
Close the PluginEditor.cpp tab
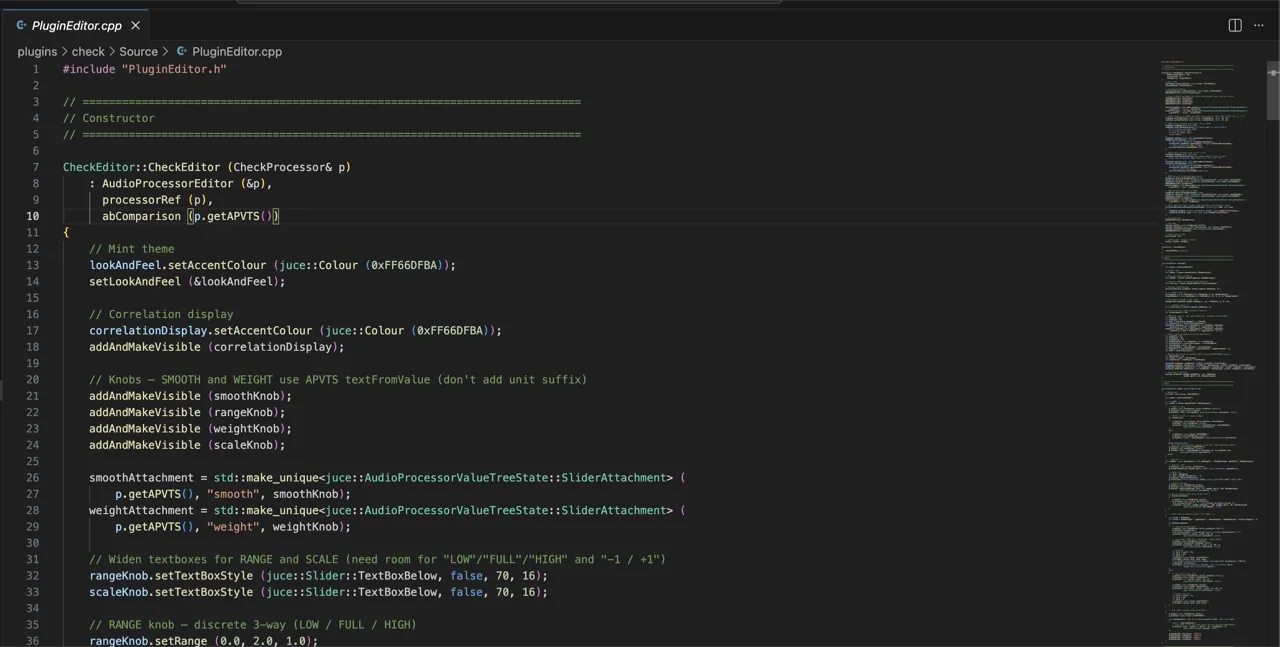pyautogui.click(x=135, y=25)
